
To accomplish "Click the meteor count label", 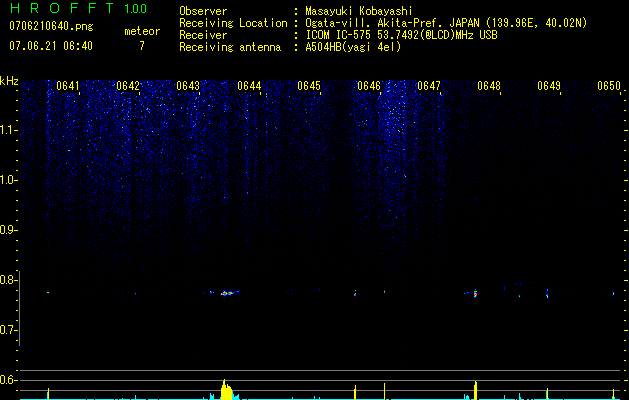I will 142,31.
